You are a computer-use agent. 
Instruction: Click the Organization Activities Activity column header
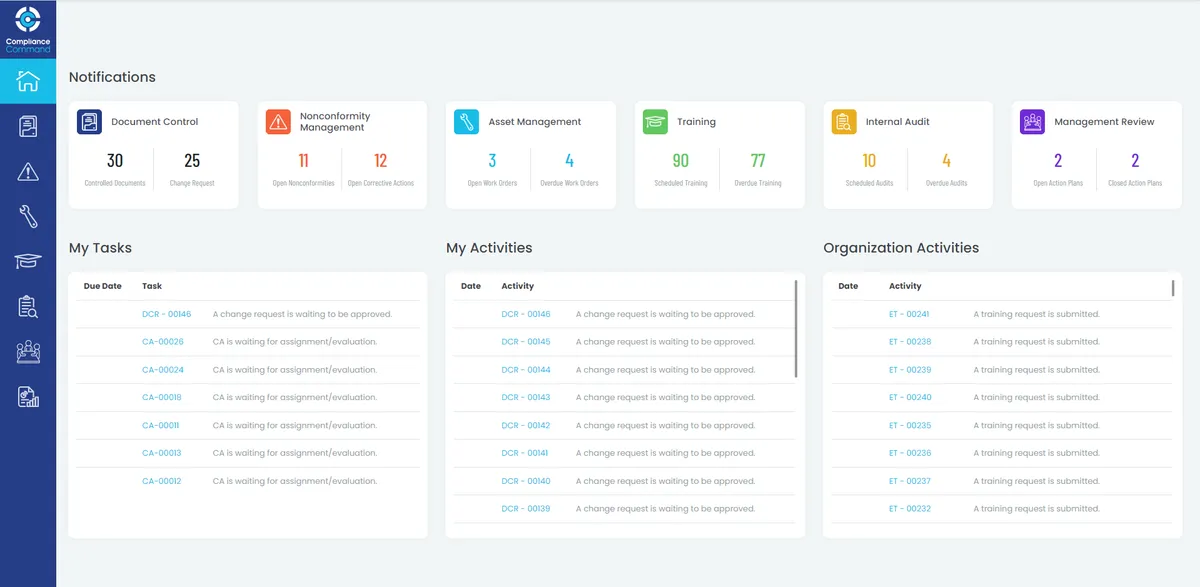point(905,286)
